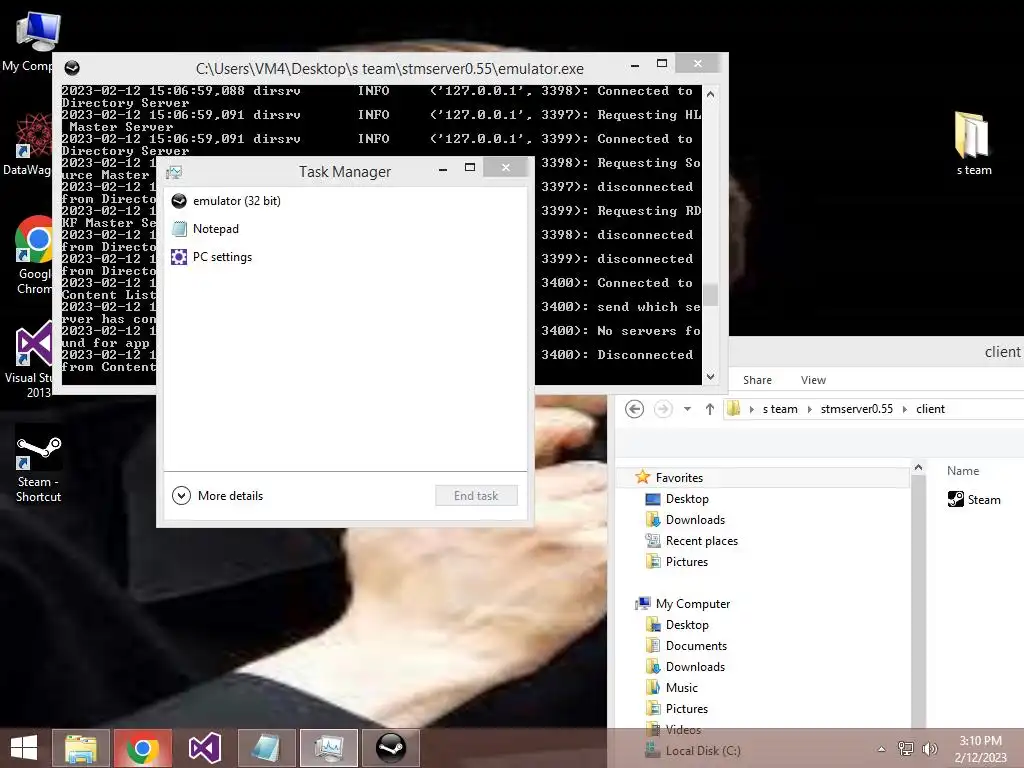Expand More details in Task Manager
The width and height of the screenshot is (1024, 768).
(x=217, y=496)
